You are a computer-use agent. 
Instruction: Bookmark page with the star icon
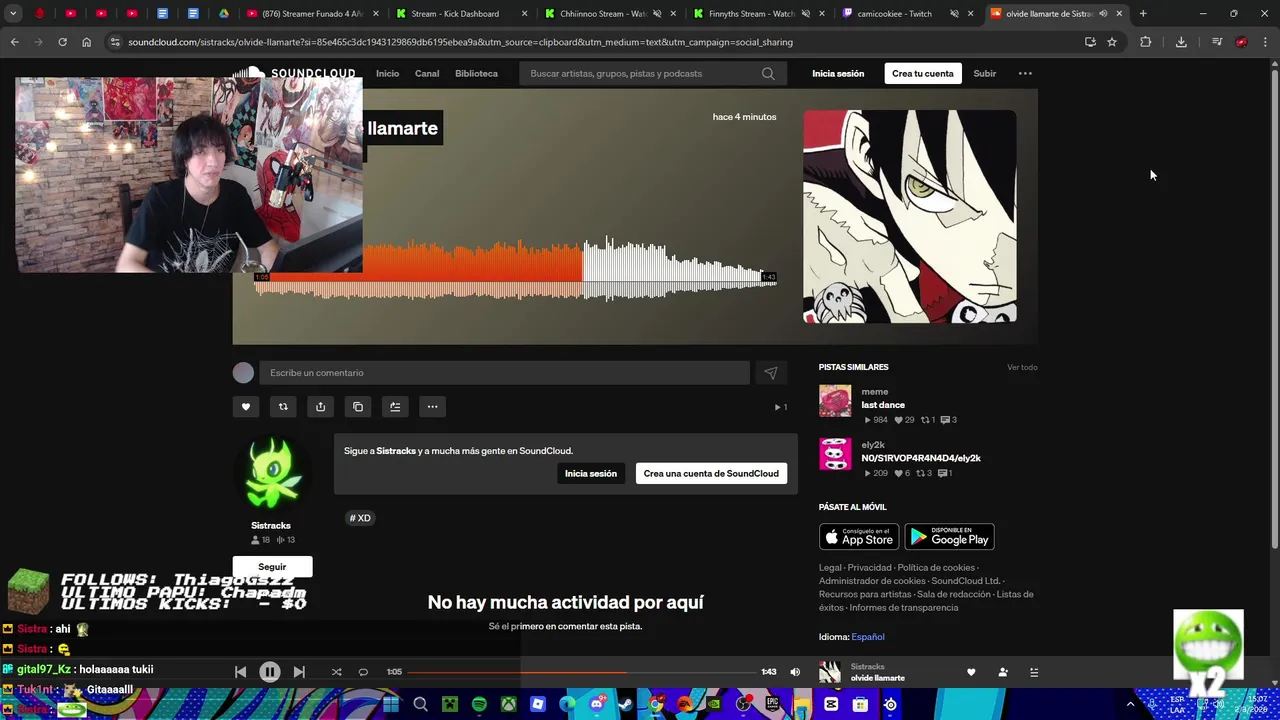pos(1112,42)
